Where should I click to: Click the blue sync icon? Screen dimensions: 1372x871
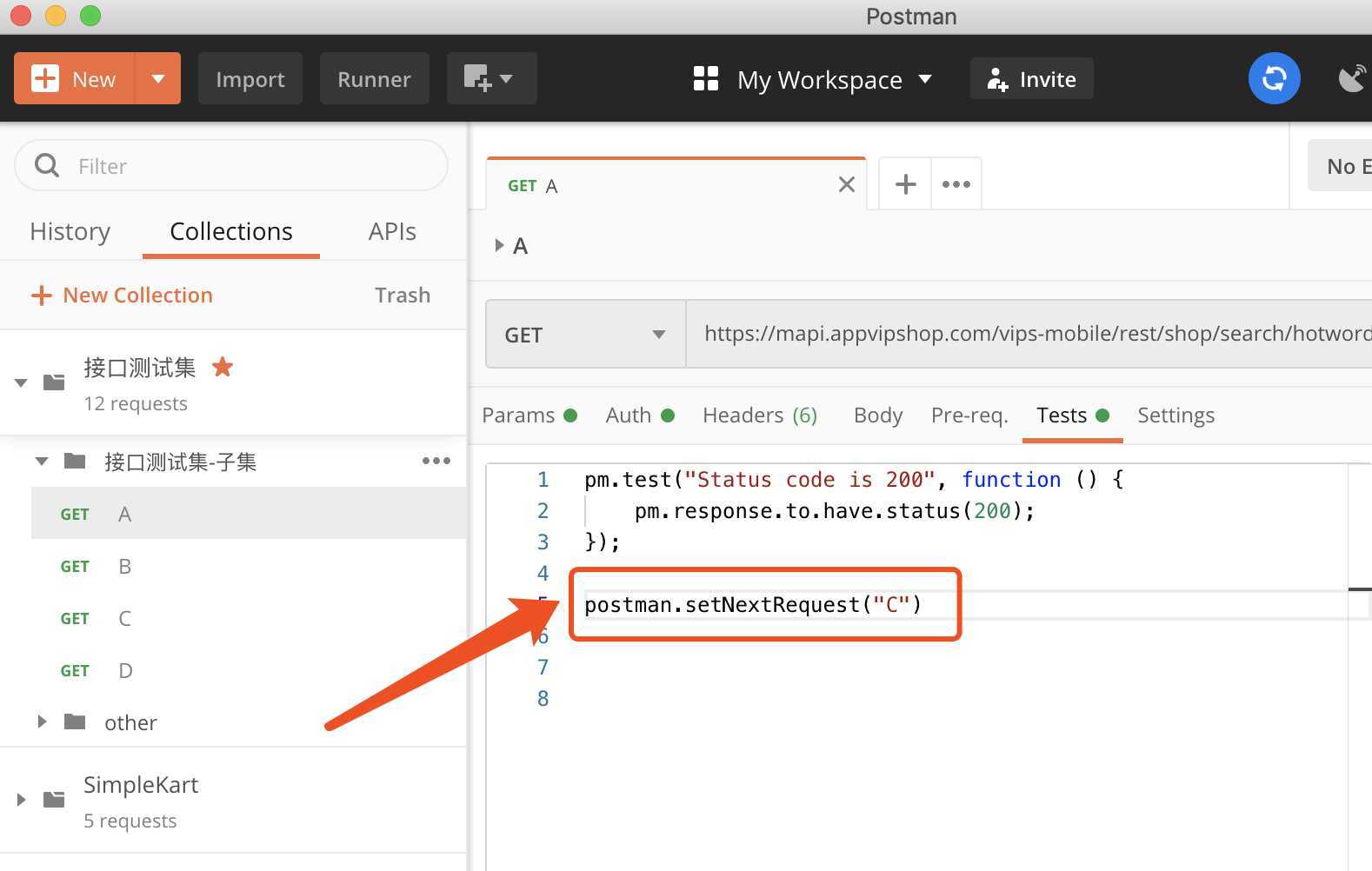1274,78
